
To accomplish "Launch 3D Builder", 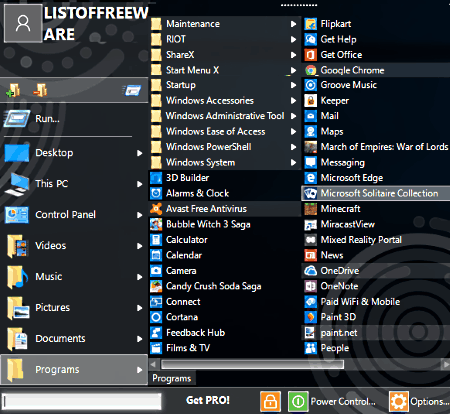I will click(225, 178).
